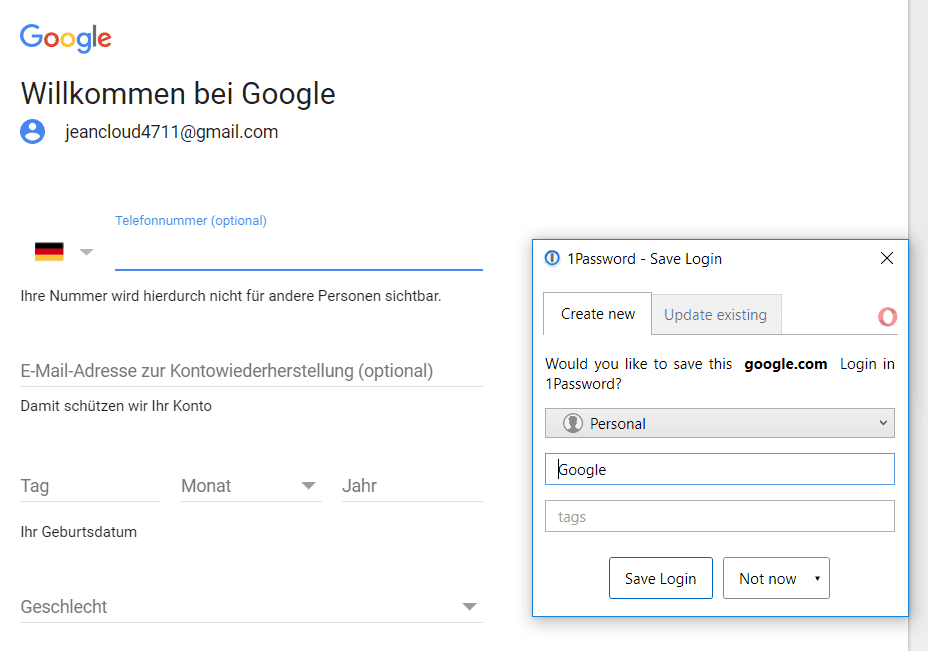
Task: Open the Monat month dropdown
Action: (x=251, y=486)
